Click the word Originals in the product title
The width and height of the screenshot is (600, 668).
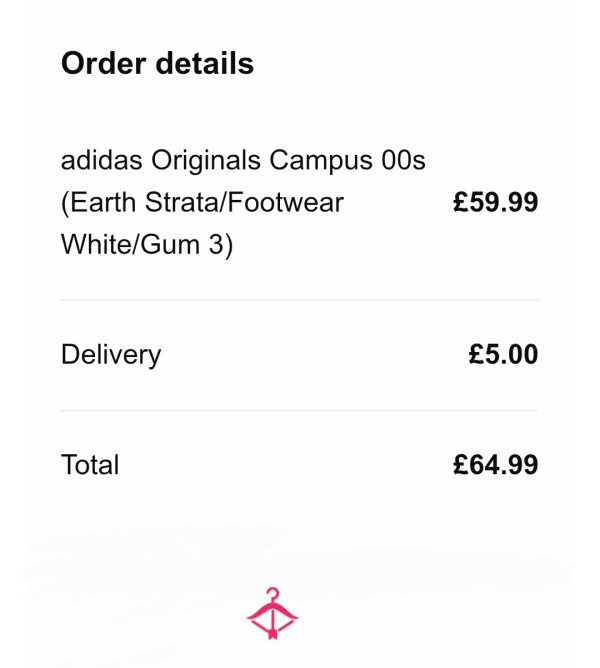(x=206, y=161)
